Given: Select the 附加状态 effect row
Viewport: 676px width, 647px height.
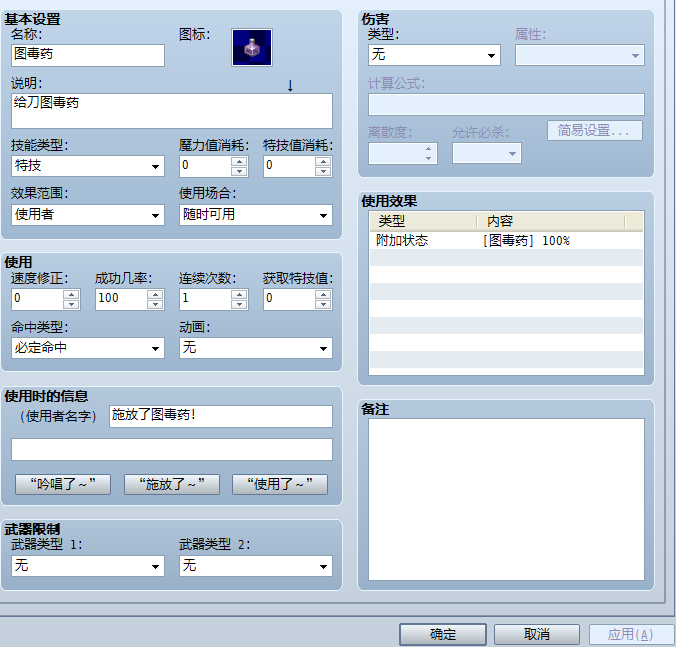Looking at the screenshot, I should pyautogui.click(x=506, y=241).
